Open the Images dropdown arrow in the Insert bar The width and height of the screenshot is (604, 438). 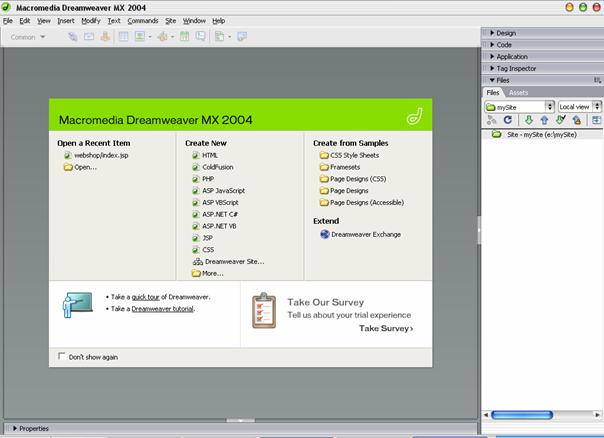click(x=150, y=37)
